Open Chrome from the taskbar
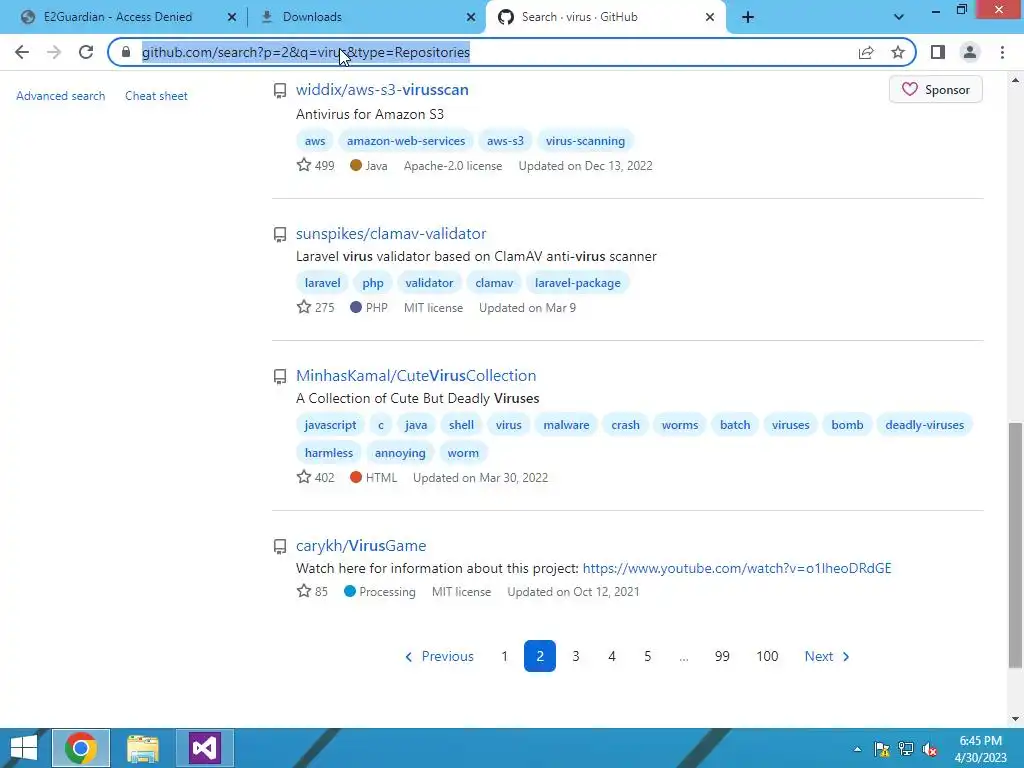Image resolution: width=1024 pixels, height=768 pixels. point(81,748)
